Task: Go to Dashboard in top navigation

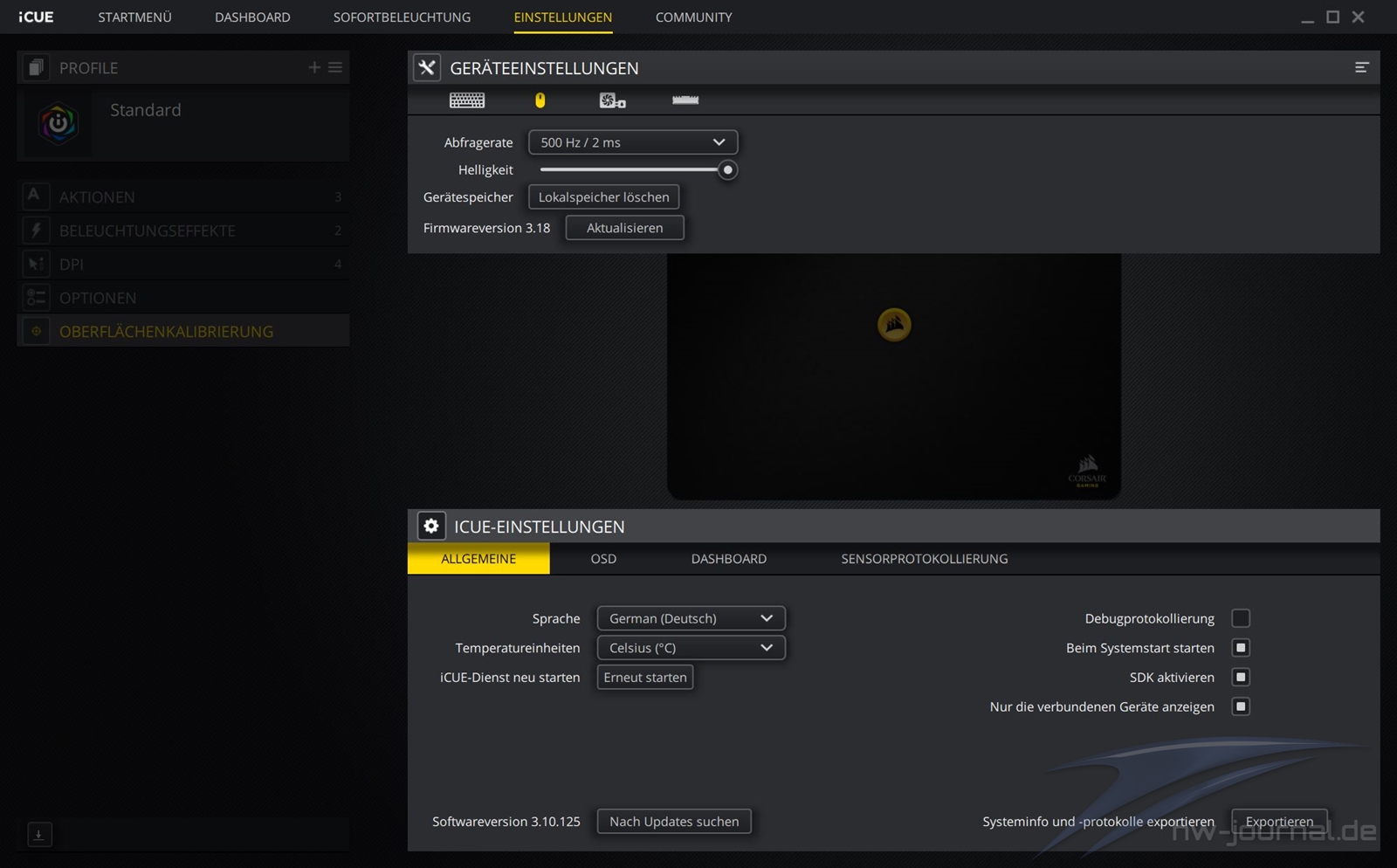Action: (x=252, y=17)
